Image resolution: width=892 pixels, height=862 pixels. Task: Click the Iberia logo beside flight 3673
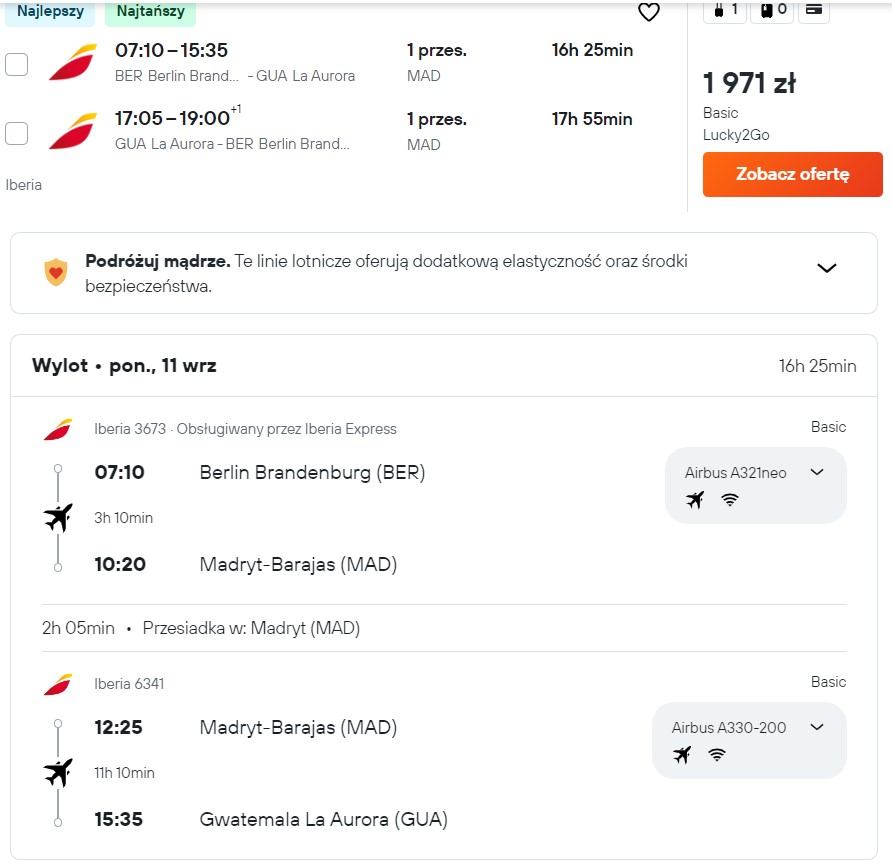[58, 430]
